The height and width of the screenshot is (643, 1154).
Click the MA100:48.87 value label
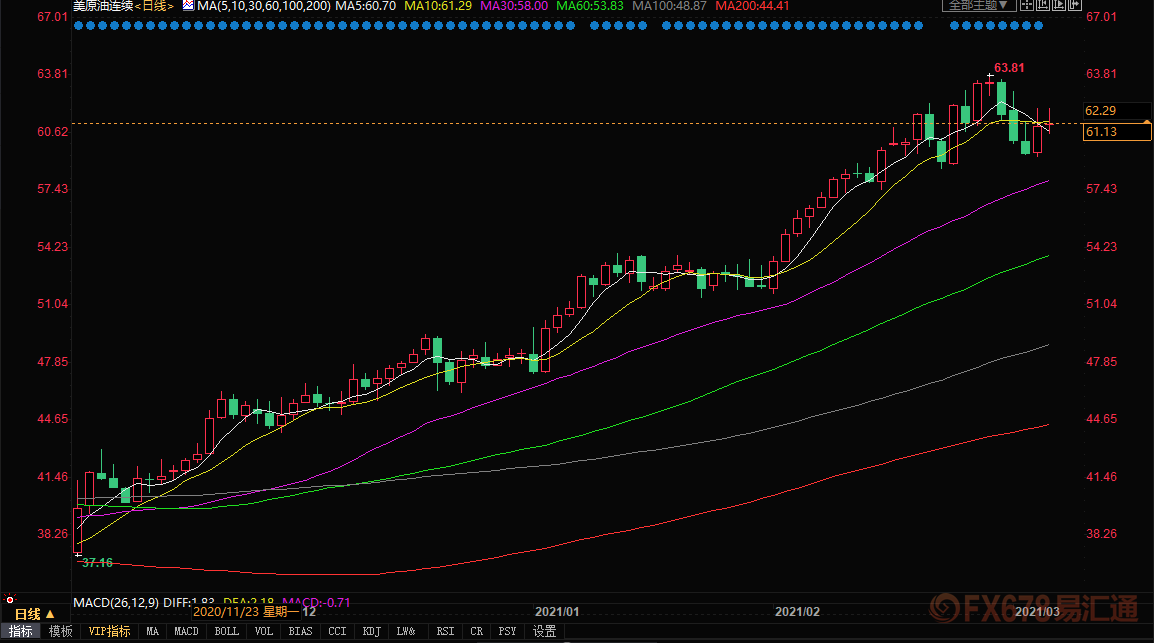[x=670, y=5]
